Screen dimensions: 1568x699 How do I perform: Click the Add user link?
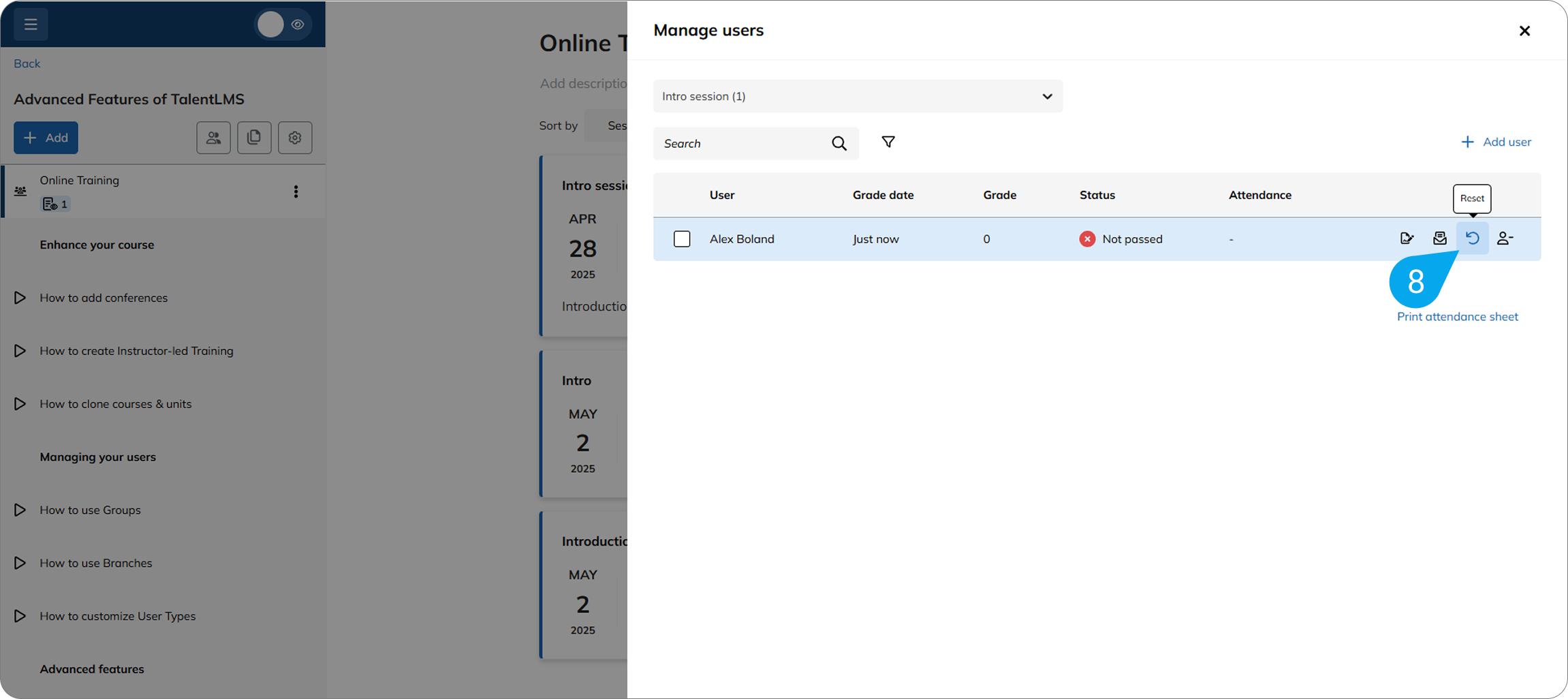[x=1496, y=142]
